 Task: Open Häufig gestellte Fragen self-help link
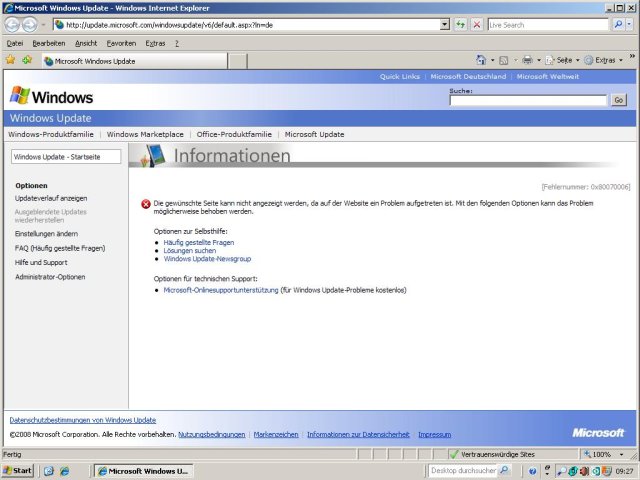pos(199,242)
